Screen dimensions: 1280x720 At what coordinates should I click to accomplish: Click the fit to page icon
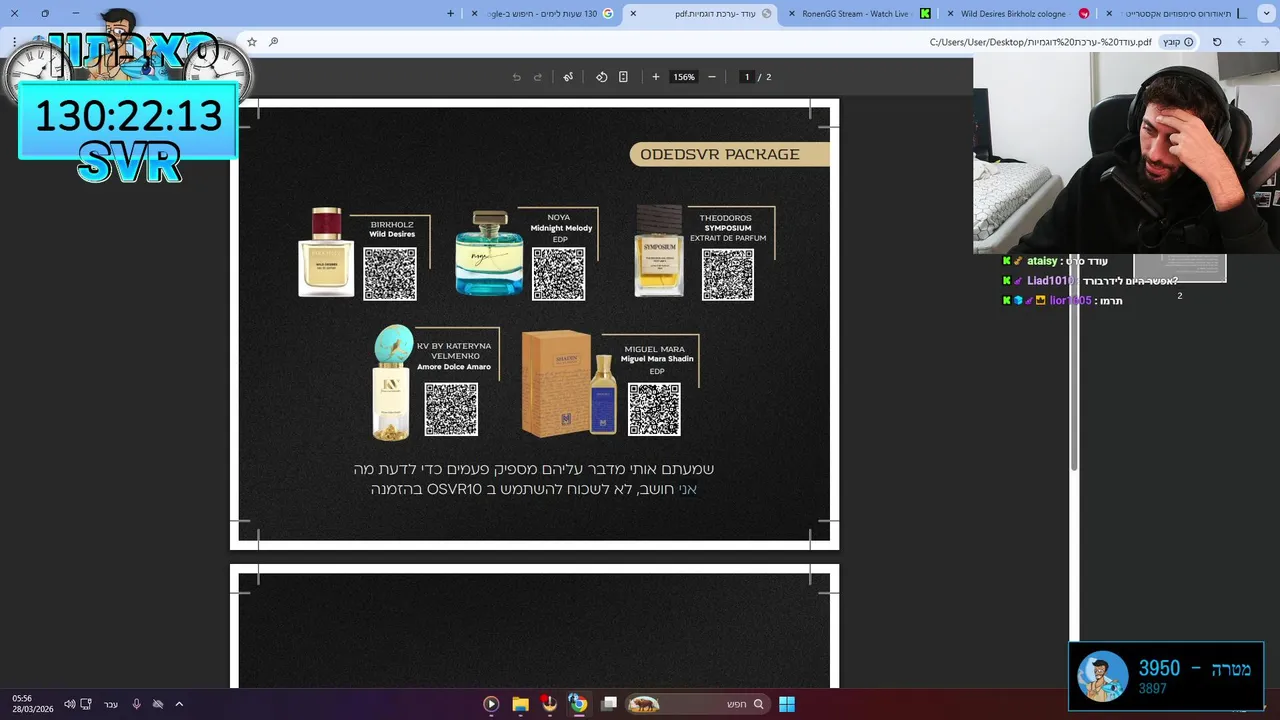[x=623, y=77]
